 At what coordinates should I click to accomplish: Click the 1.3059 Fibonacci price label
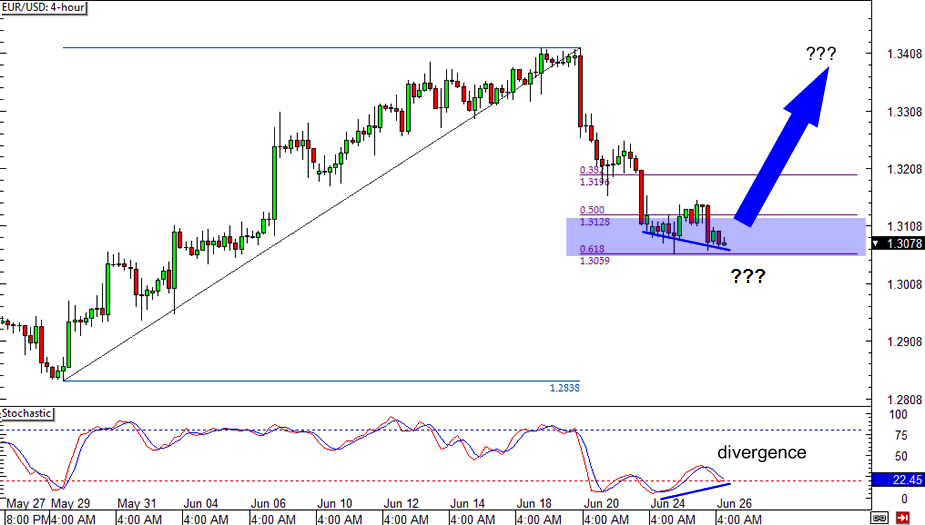click(595, 261)
